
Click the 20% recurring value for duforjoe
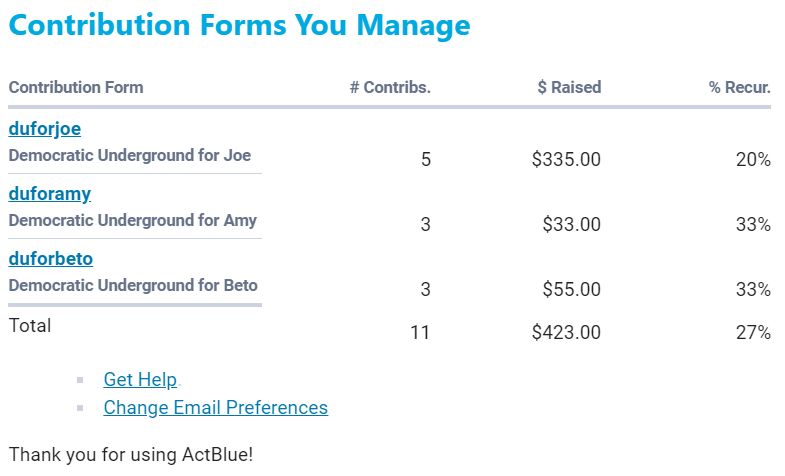tap(753, 159)
